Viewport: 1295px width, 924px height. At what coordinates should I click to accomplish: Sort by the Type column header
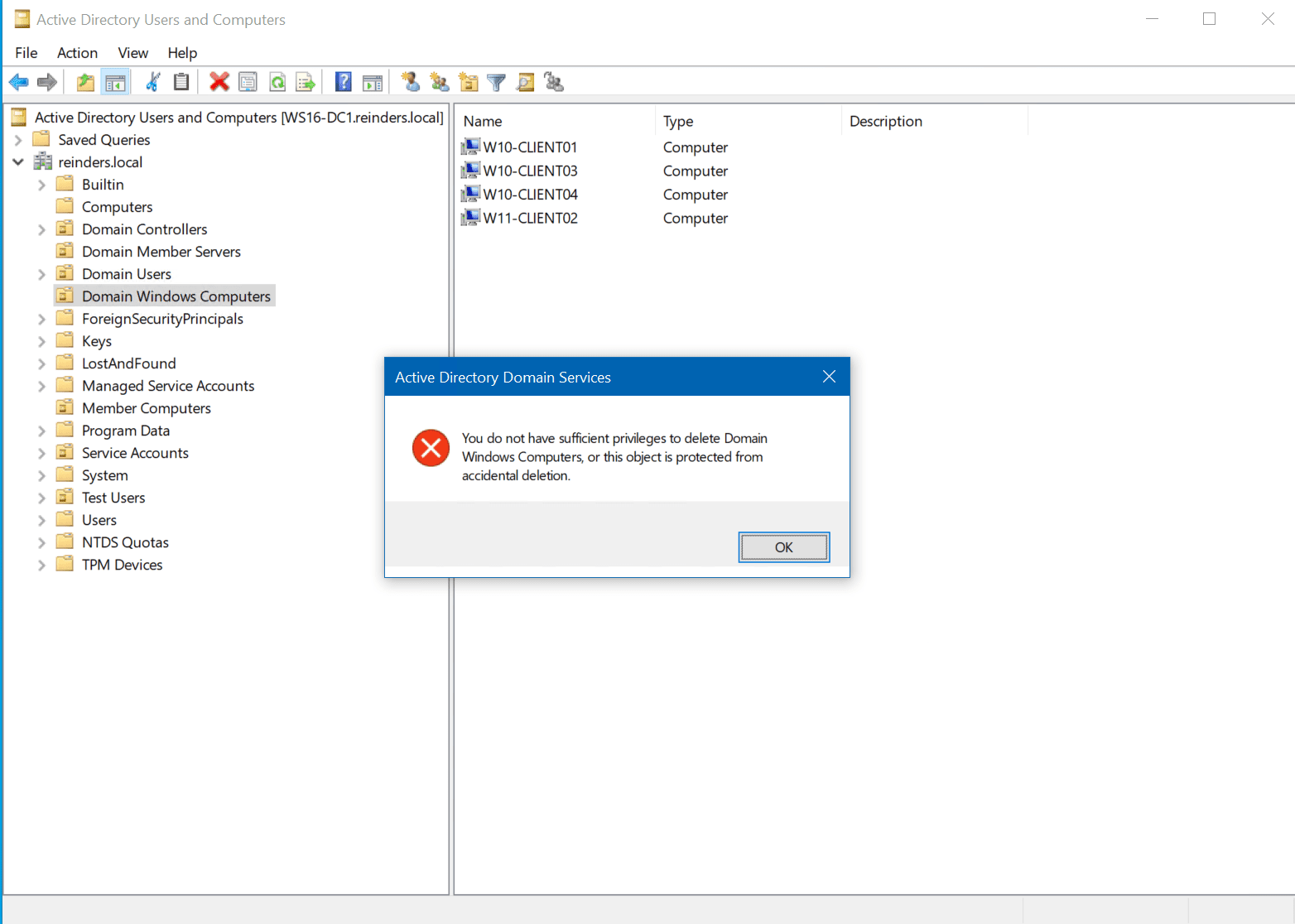749,121
